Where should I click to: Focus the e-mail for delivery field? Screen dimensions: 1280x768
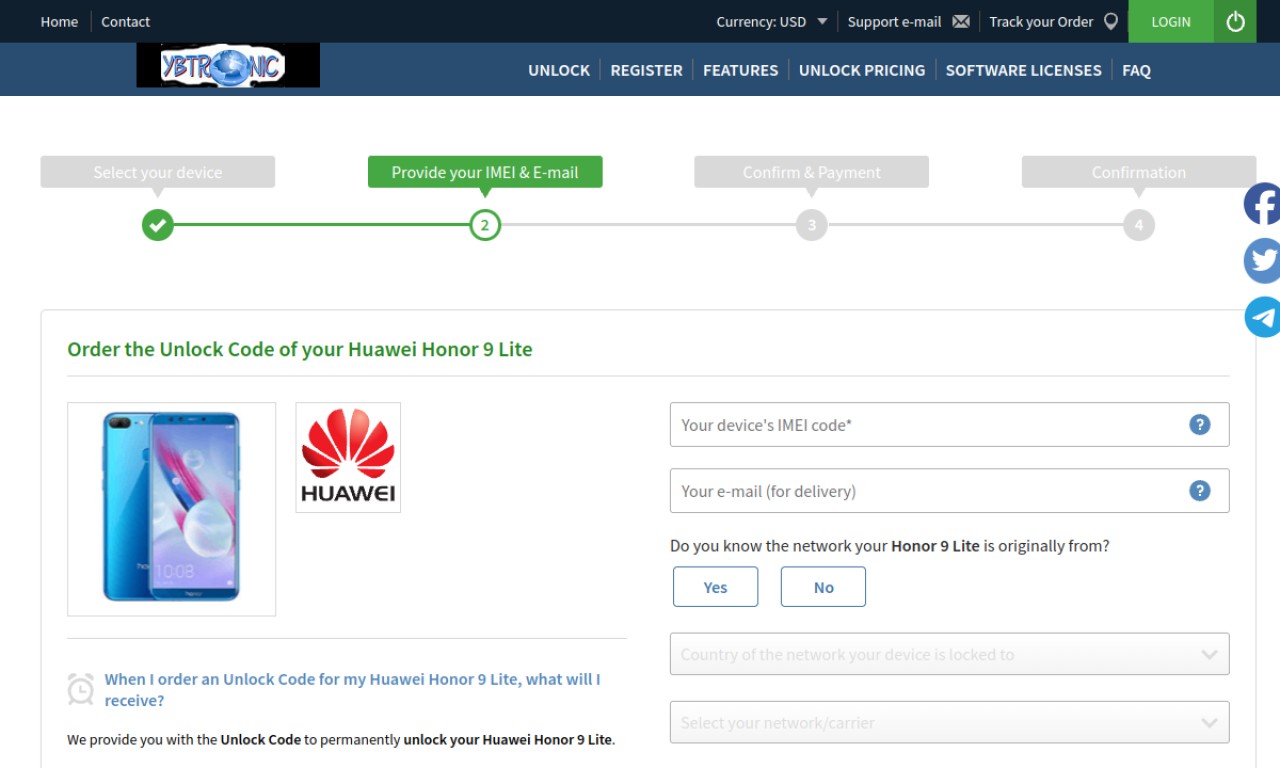coord(949,490)
